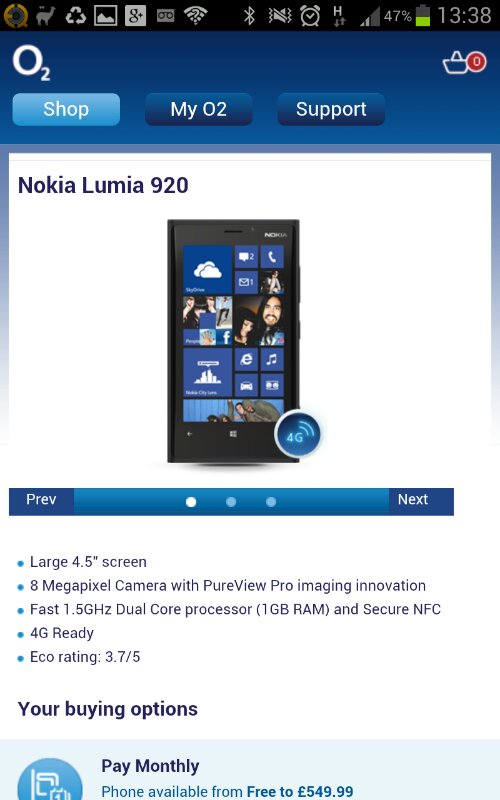Select the second carousel dot
Viewport: 500px width, 800px height.
(231, 502)
